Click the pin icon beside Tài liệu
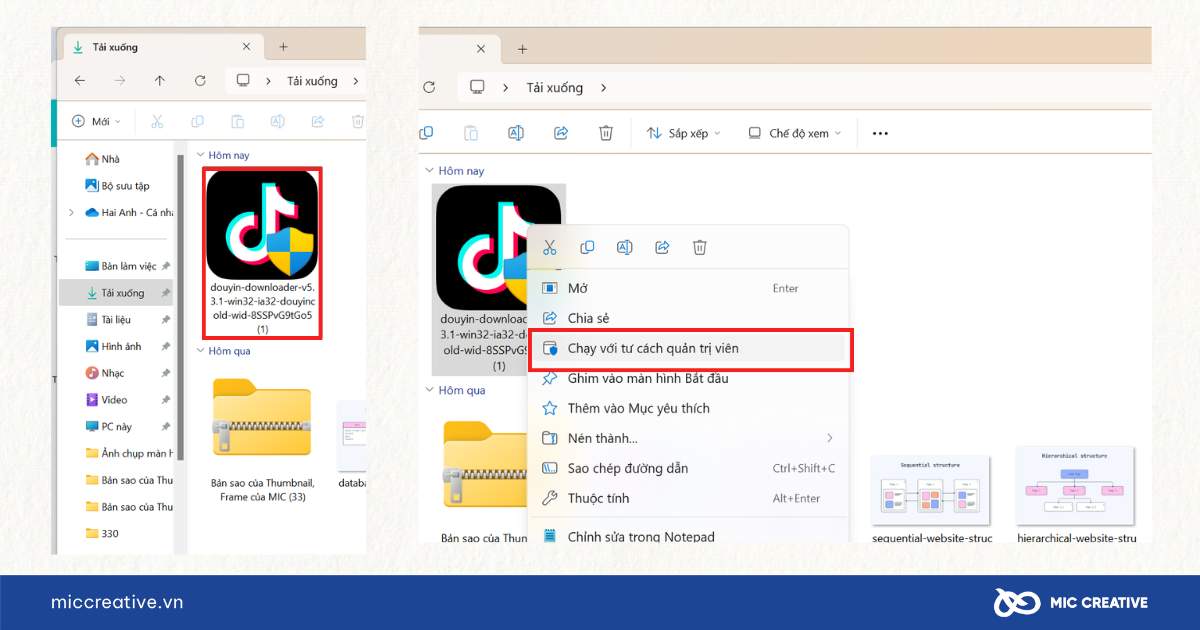The image size is (1200, 630). (x=166, y=319)
